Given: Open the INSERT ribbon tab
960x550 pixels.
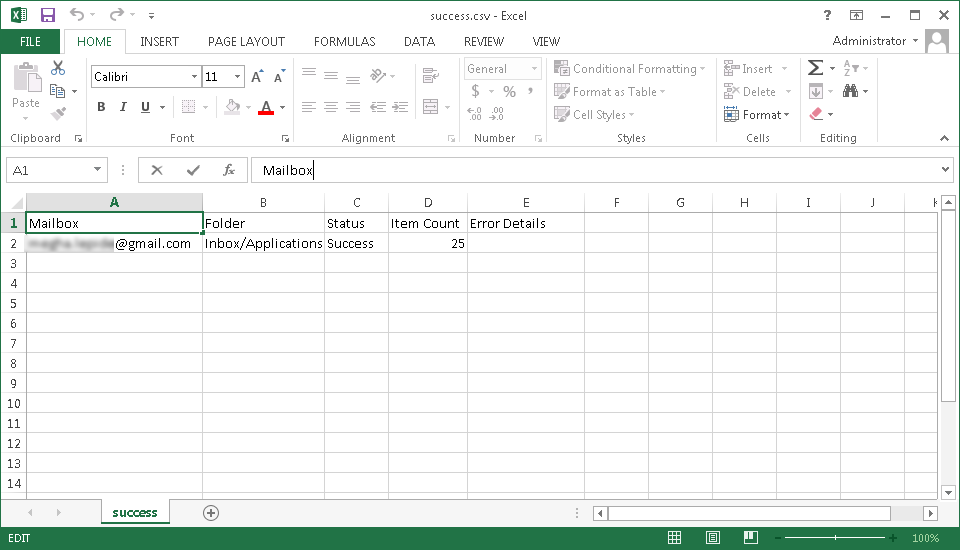Looking at the screenshot, I should 160,42.
